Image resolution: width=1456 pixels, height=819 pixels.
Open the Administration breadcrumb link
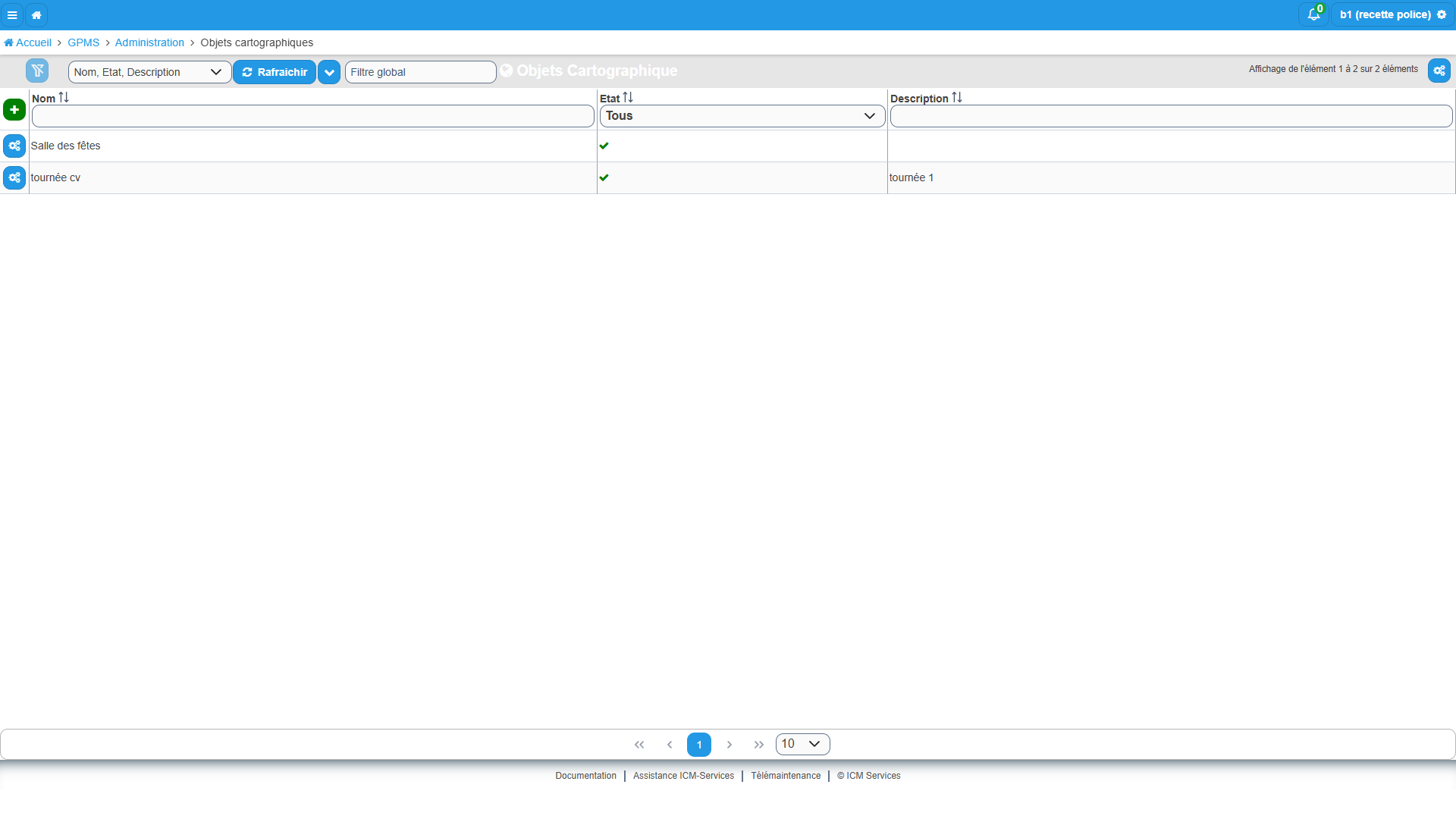coord(149,42)
